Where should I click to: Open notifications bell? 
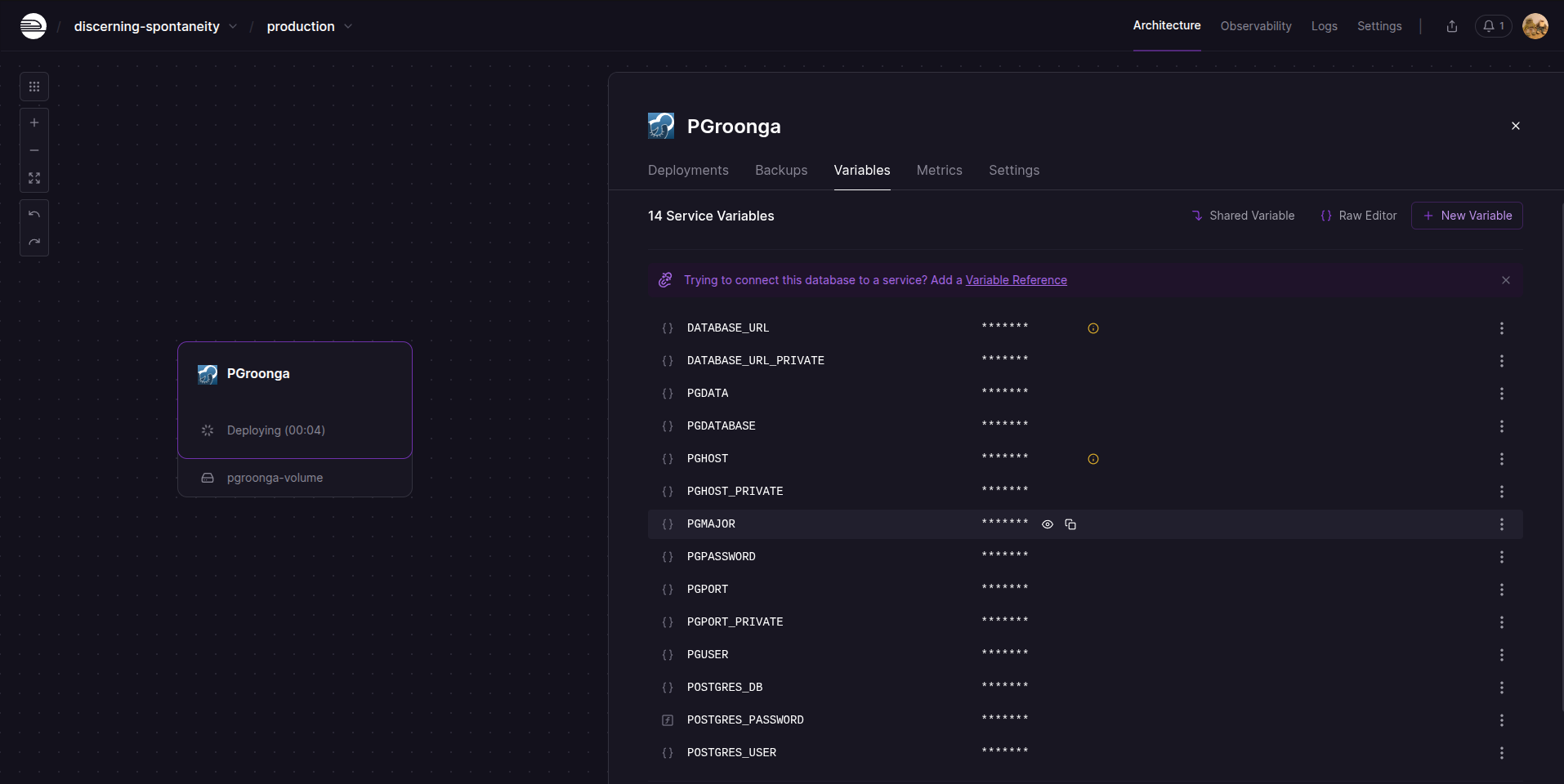click(x=1493, y=26)
